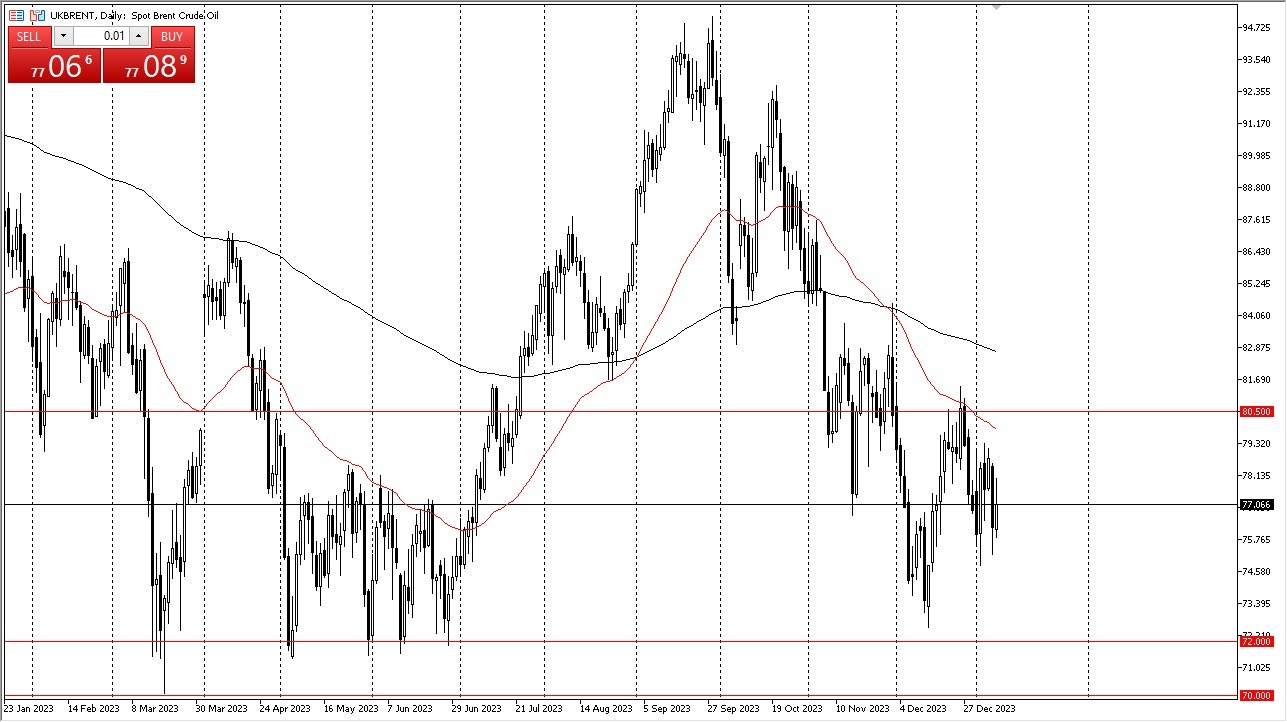Click the SELL button at 77.06
Image resolution: width=1287 pixels, height=722 pixels.
tap(55, 65)
